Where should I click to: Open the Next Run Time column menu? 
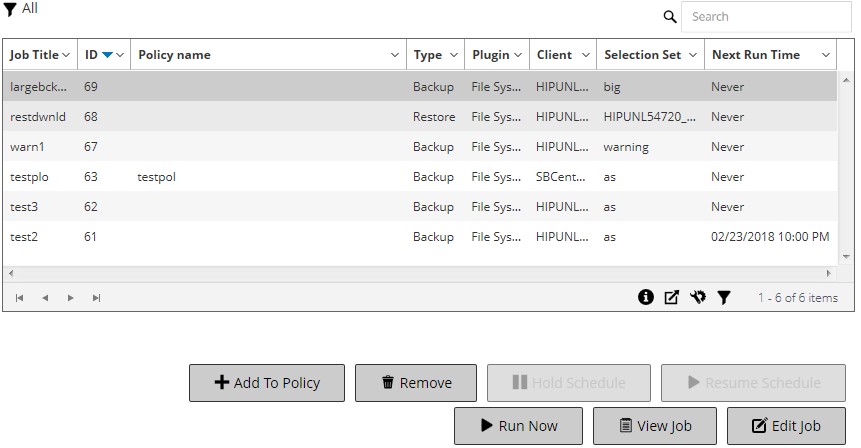(826, 55)
